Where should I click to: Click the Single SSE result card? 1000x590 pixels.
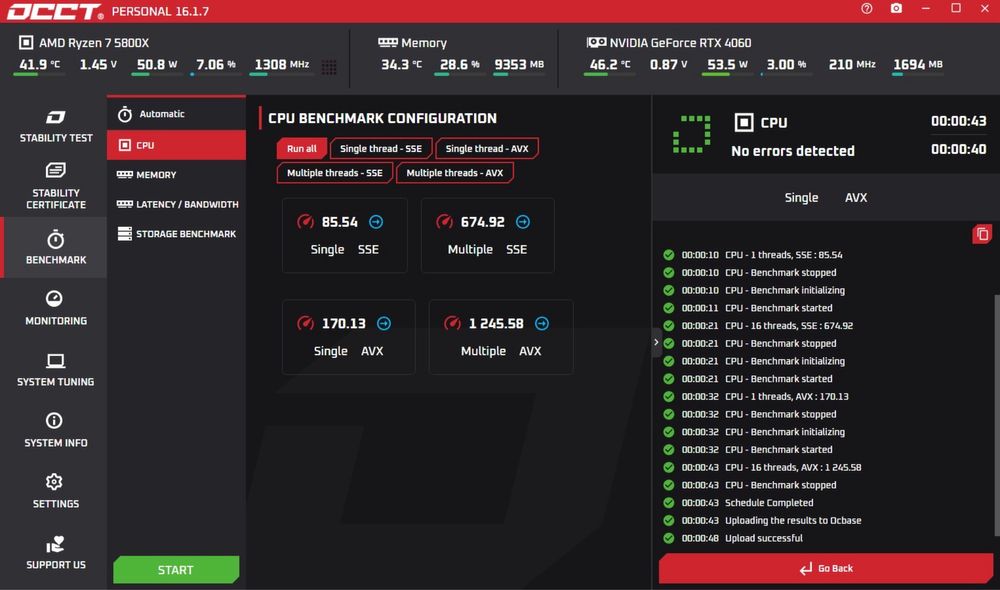click(344, 235)
